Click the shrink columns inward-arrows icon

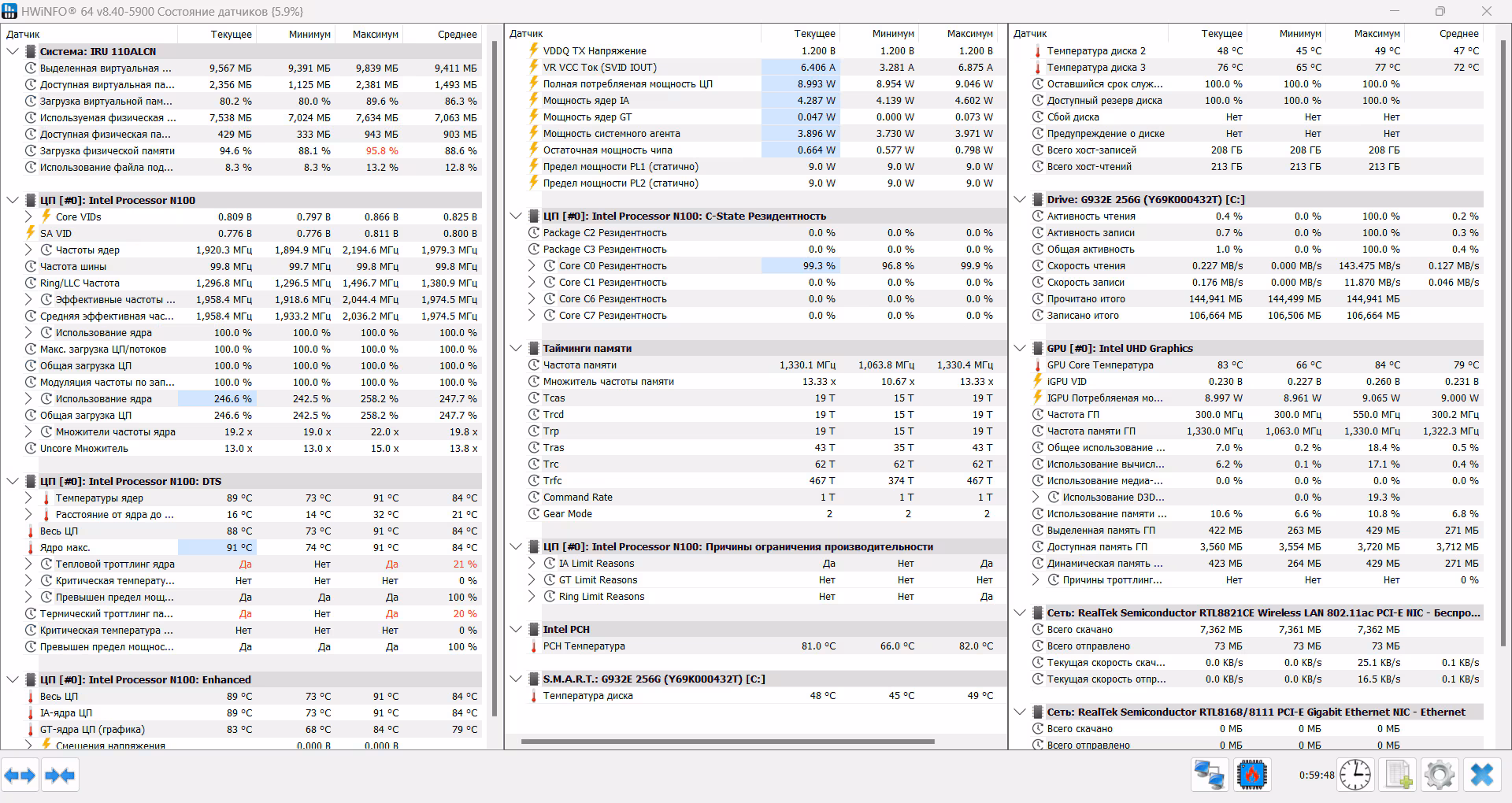(x=60, y=775)
